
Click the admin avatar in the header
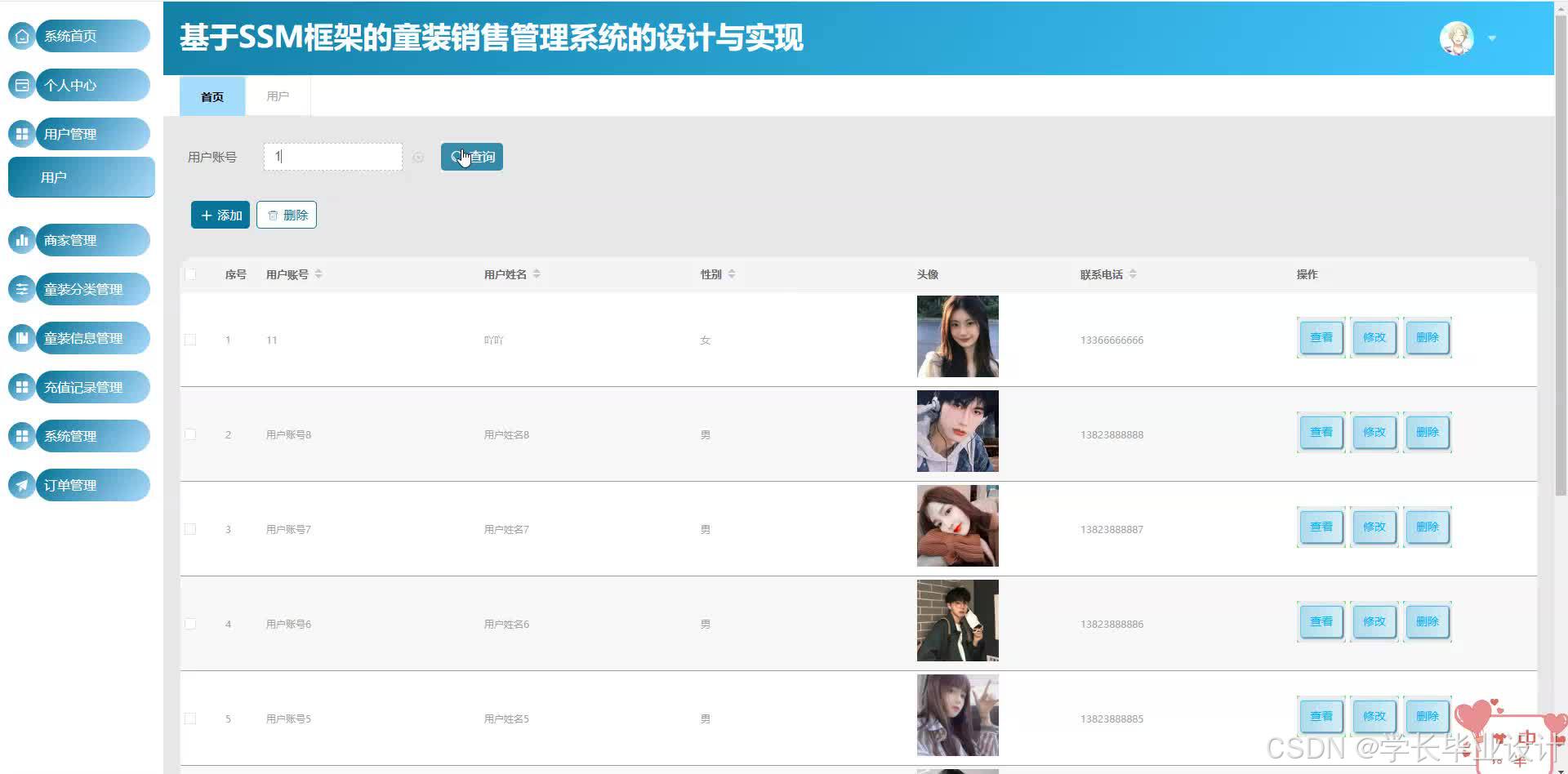pyautogui.click(x=1456, y=38)
